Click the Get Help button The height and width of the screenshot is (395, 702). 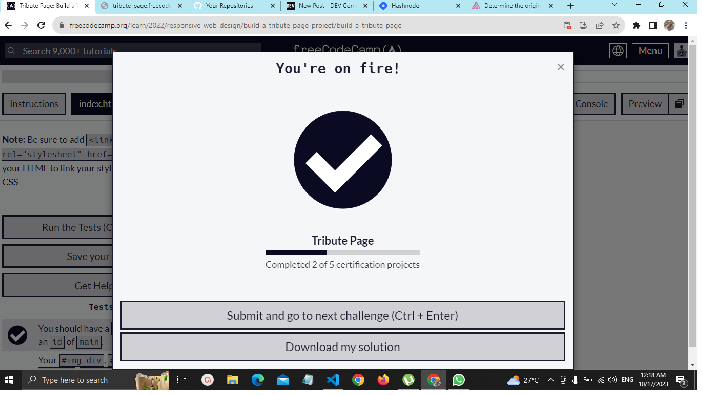click(58, 285)
